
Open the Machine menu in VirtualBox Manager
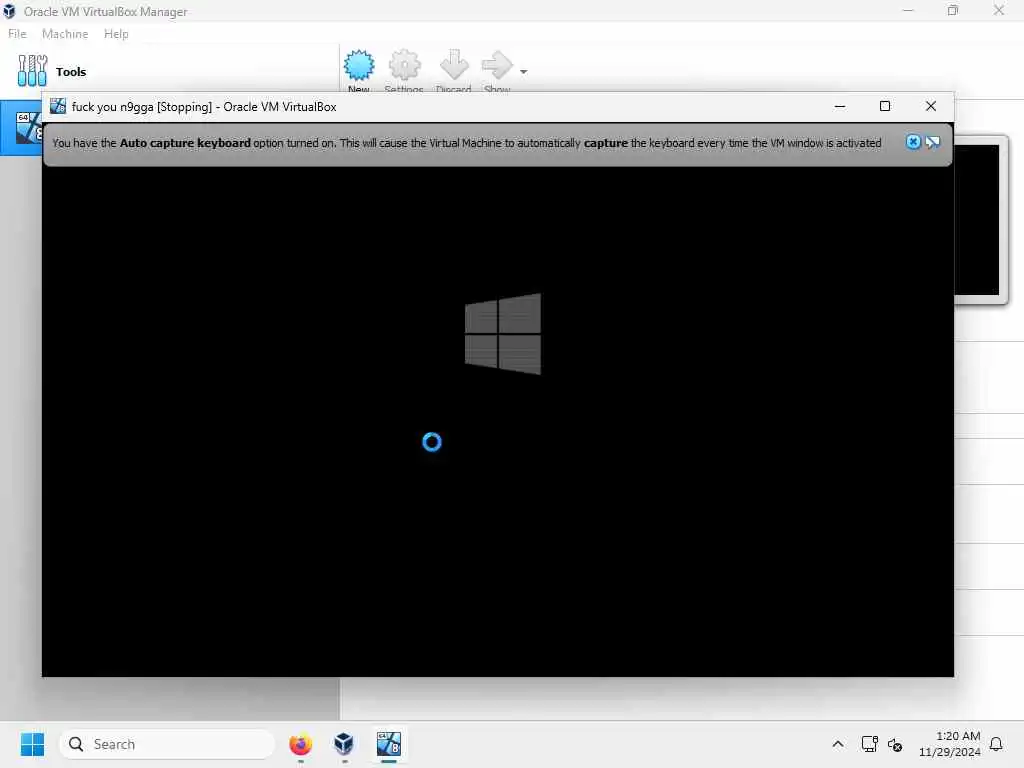pos(65,34)
